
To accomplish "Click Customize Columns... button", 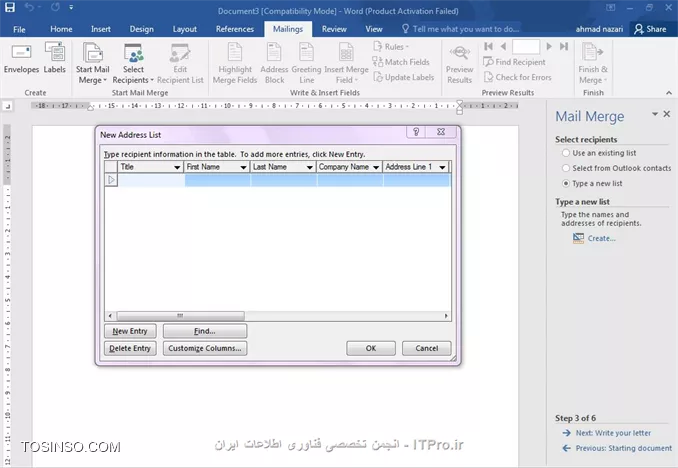I will click(205, 348).
